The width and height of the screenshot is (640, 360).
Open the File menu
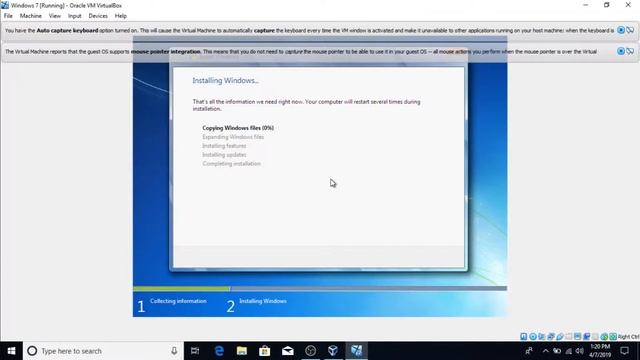(8, 16)
